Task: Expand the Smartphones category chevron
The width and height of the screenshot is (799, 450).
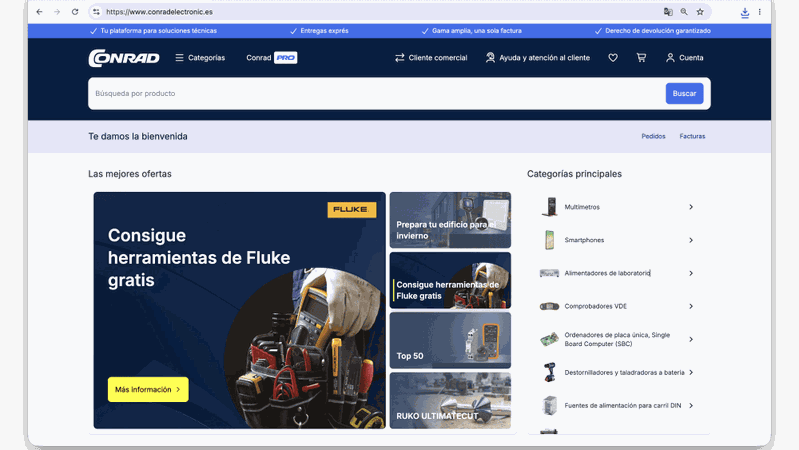Action: coord(691,240)
